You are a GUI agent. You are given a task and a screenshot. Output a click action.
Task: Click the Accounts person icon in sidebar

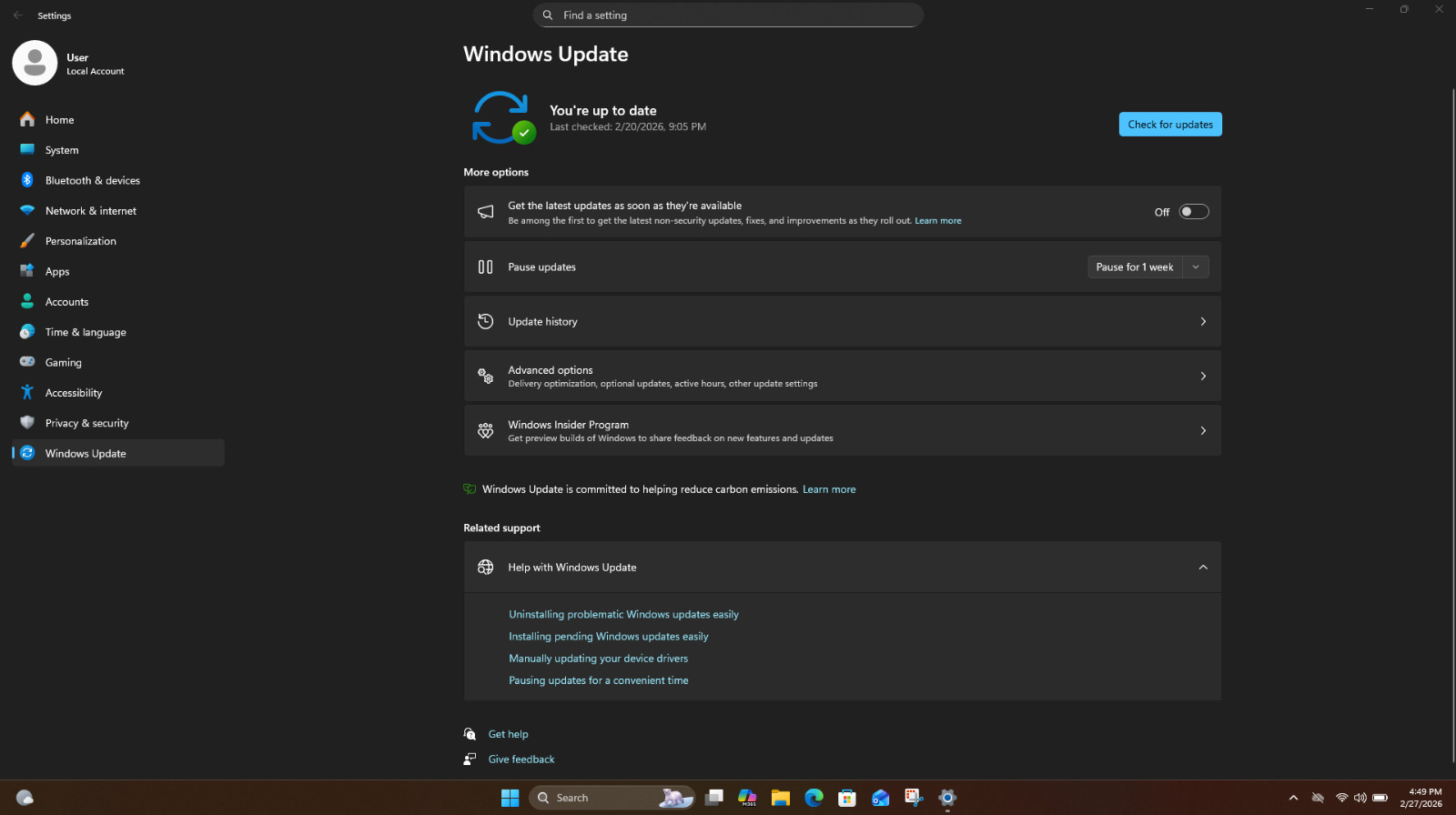coord(27,301)
